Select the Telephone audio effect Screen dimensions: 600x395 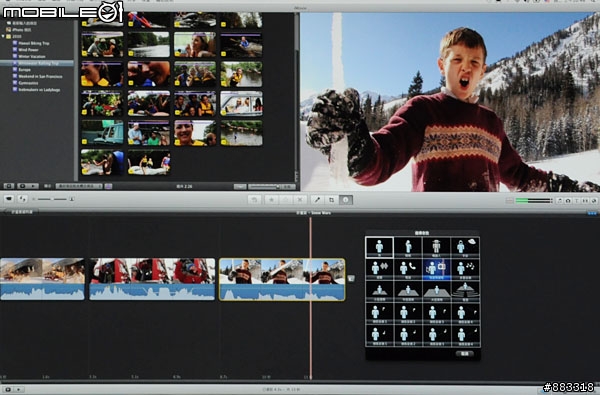(408, 269)
